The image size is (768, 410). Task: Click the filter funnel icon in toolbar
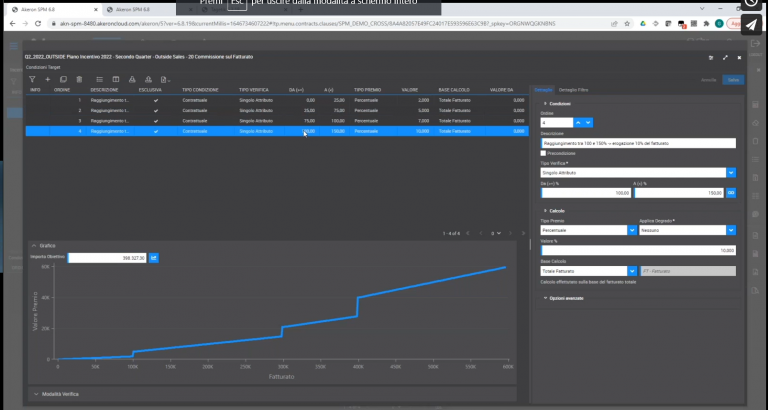coord(32,79)
